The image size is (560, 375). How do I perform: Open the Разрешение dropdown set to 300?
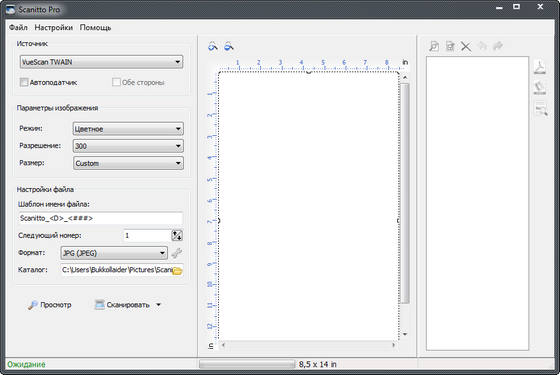[128, 146]
